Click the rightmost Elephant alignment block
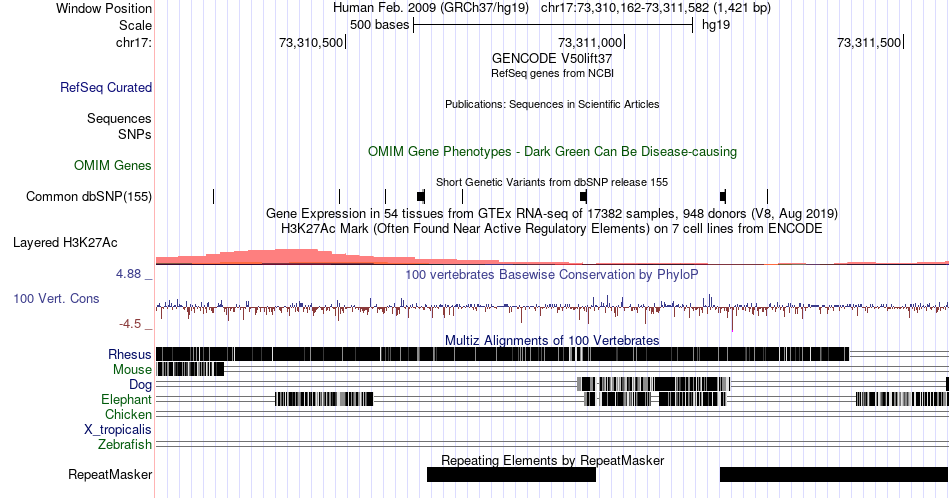Viewport: 950px width, 498px height. [x=902, y=399]
